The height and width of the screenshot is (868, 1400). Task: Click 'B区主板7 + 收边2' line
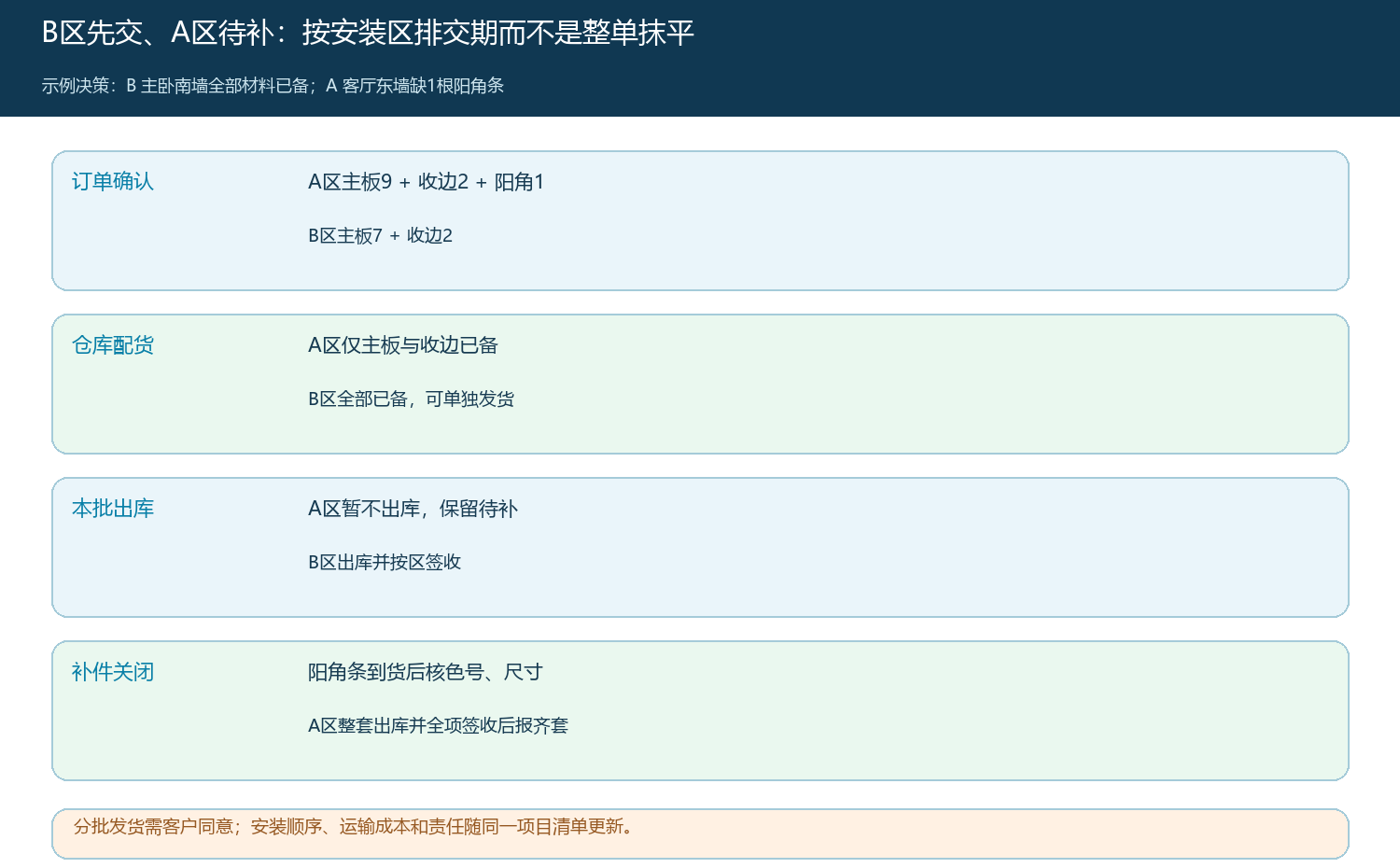[380, 236]
